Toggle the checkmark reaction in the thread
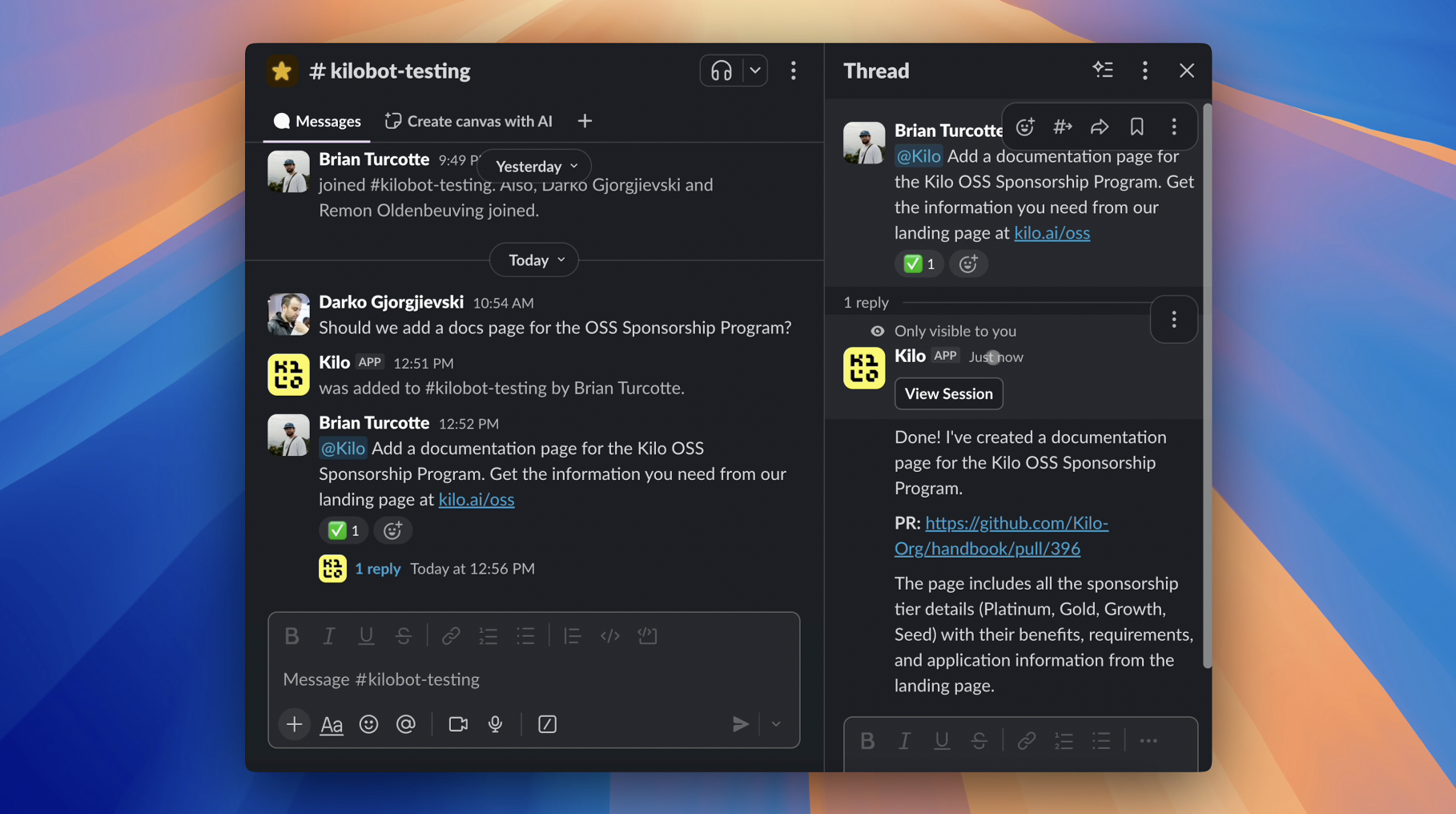Image resolution: width=1456 pixels, height=814 pixels. (x=918, y=264)
